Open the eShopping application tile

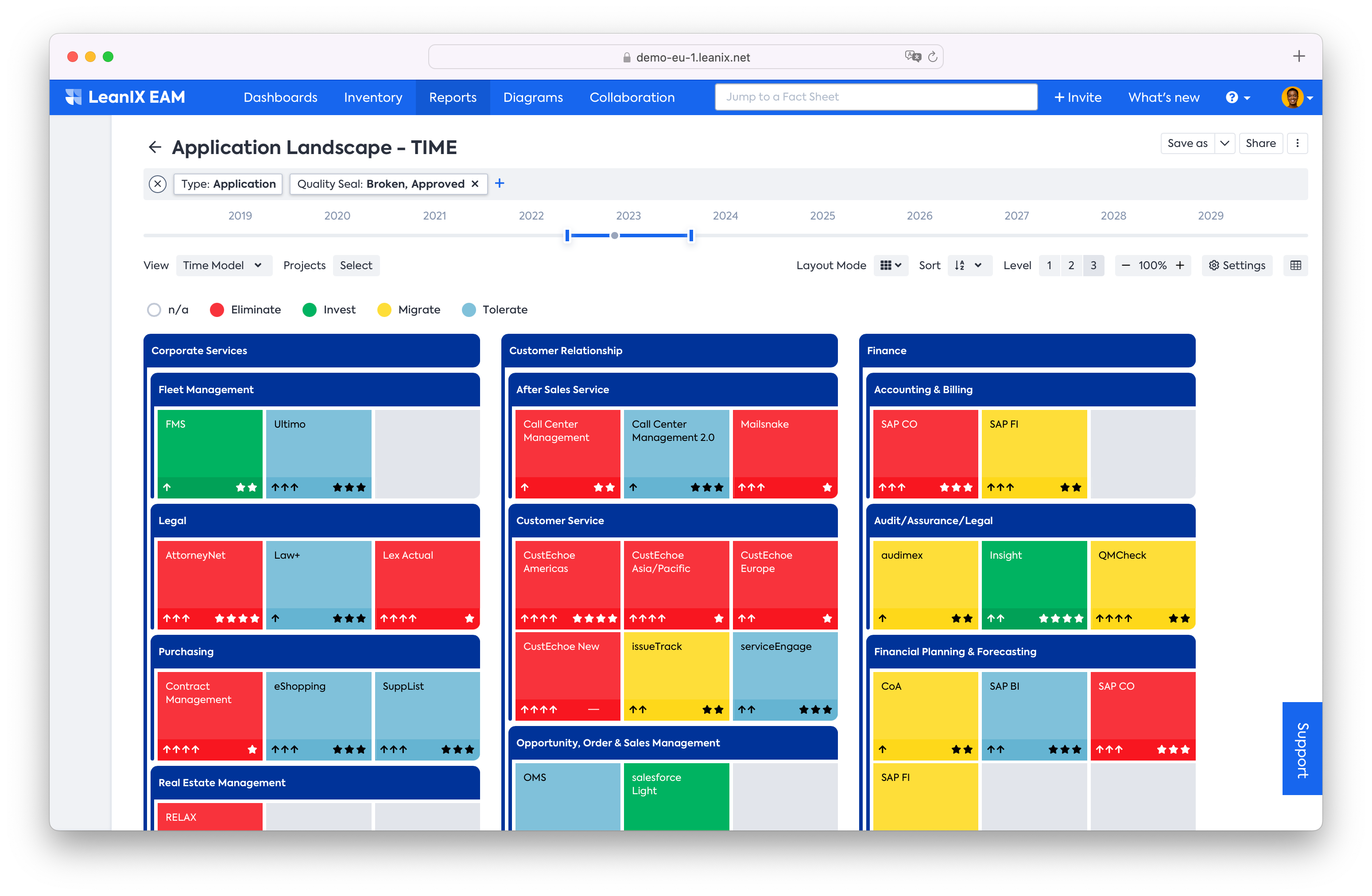[x=318, y=716]
